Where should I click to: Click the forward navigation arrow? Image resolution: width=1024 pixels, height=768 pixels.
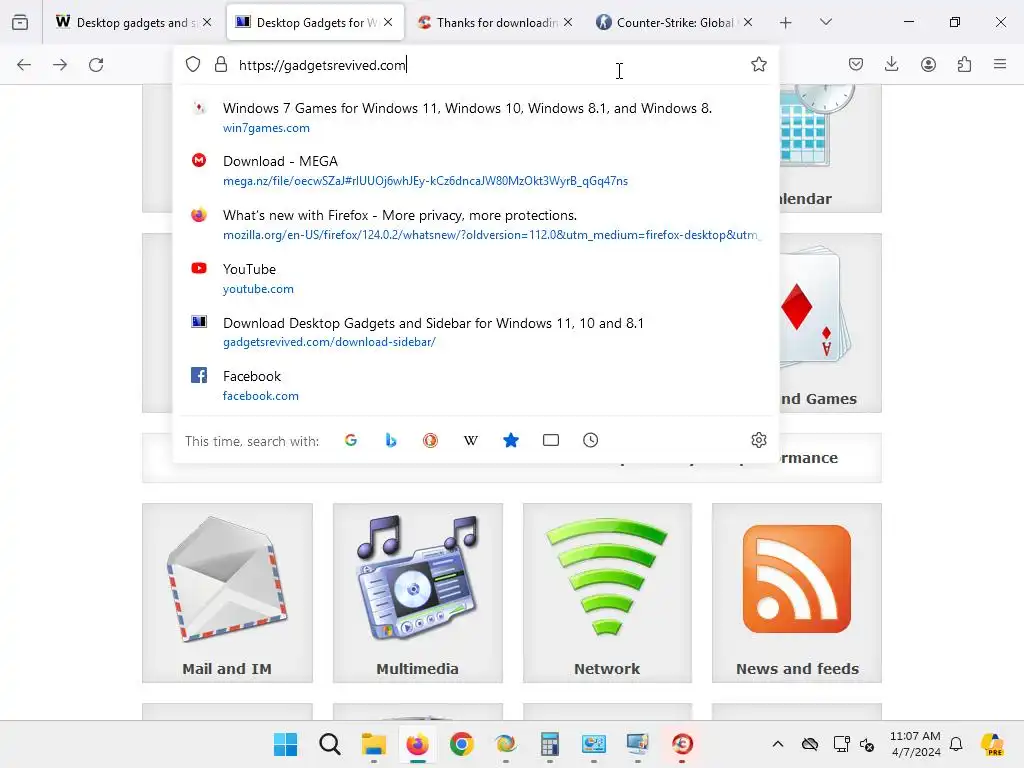[60, 65]
